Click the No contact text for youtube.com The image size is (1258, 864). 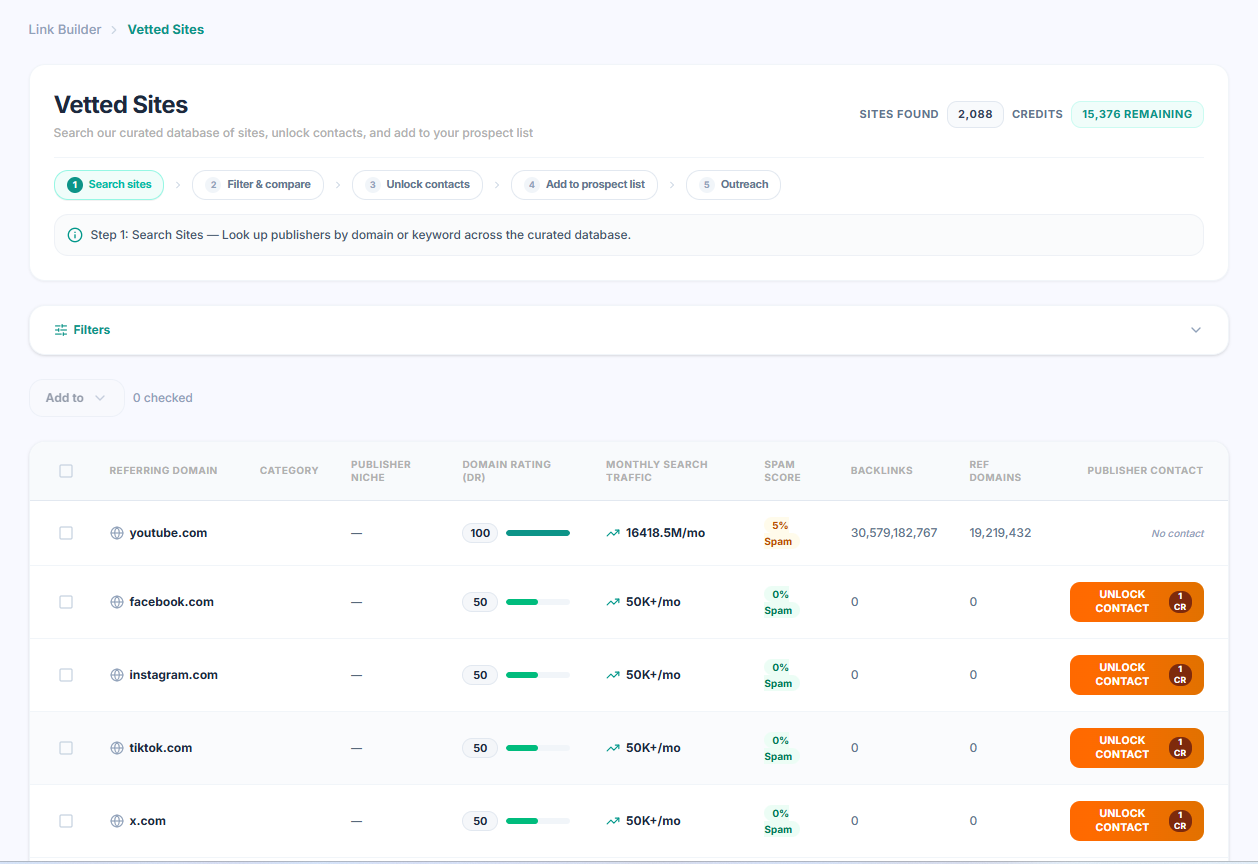click(1177, 534)
